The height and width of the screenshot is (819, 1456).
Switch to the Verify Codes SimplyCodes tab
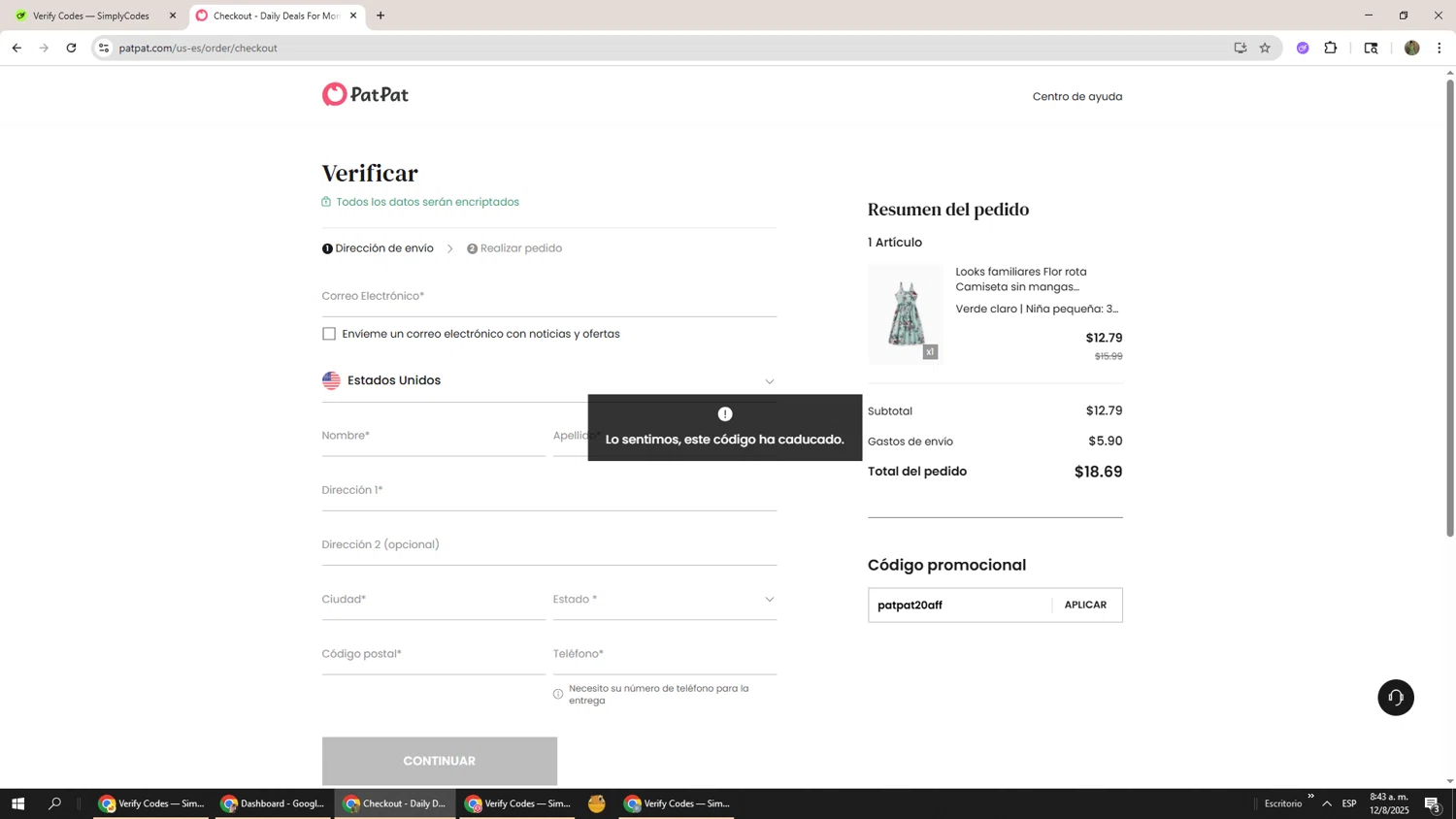[x=91, y=16]
